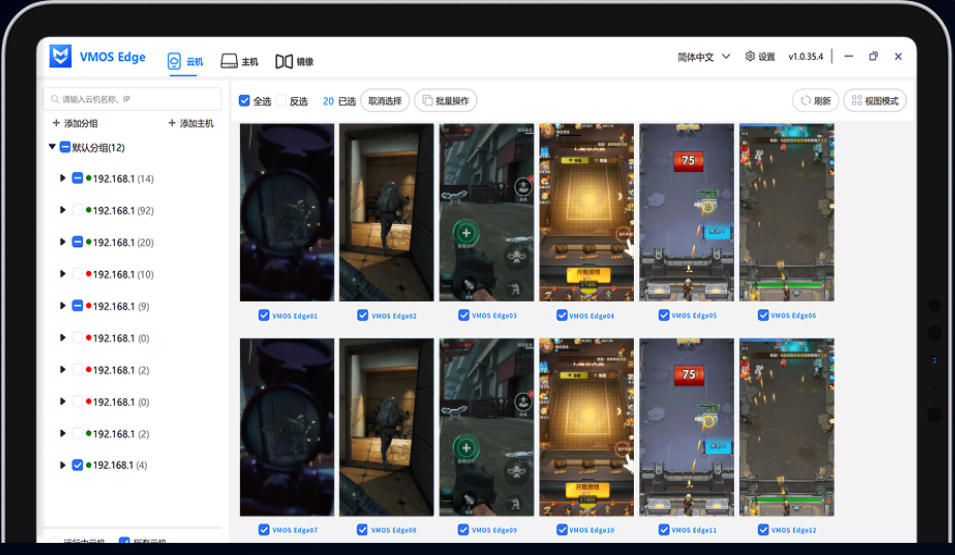The width and height of the screenshot is (955, 555).
Task: Click 添加主机 to add a host
Action: (x=191, y=123)
